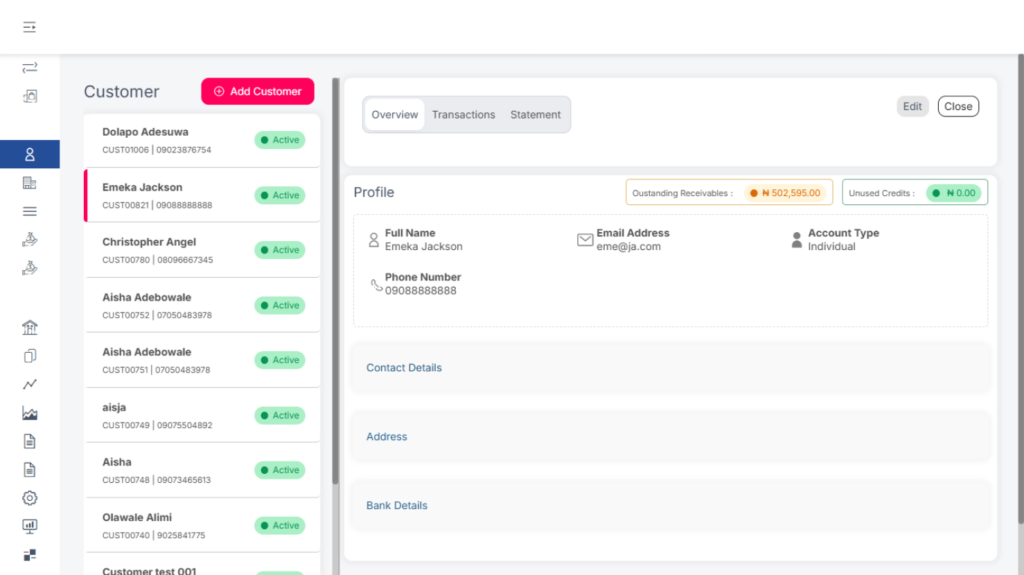Open the building icon in sidebar
Image resolution: width=1024 pixels, height=575 pixels.
[x=29, y=183]
